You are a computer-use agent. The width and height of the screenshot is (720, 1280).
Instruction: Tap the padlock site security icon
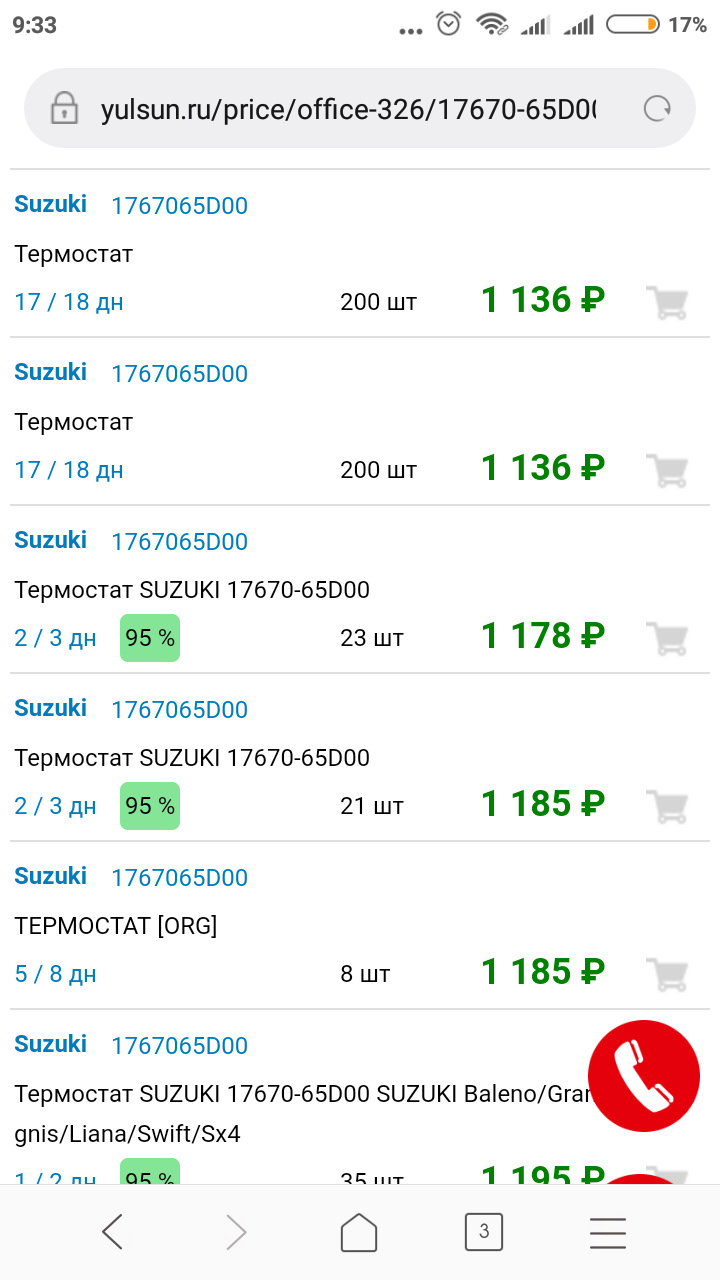pyautogui.click(x=64, y=109)
